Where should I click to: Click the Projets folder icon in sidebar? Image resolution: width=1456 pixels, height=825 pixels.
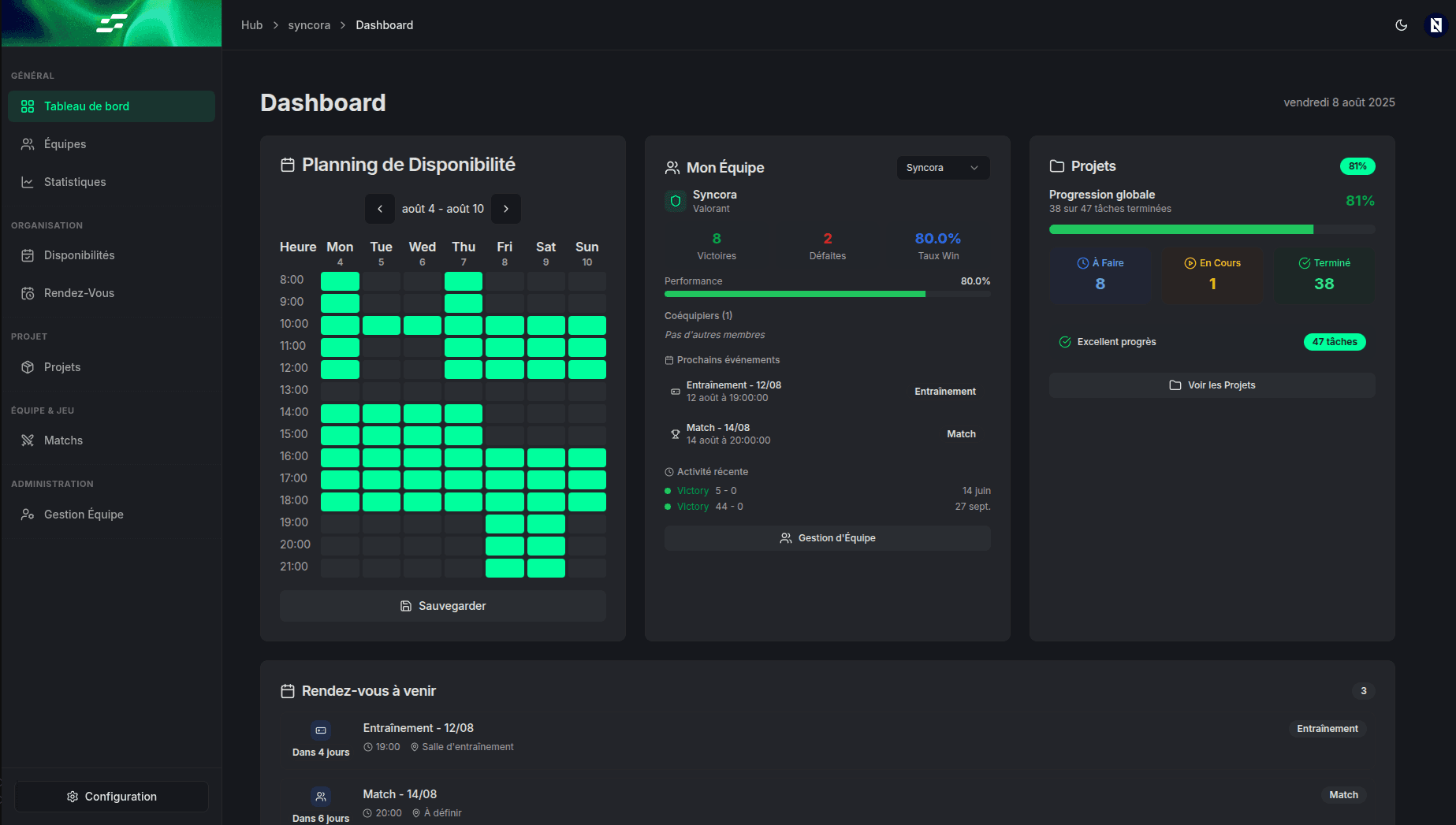(28, 366)
